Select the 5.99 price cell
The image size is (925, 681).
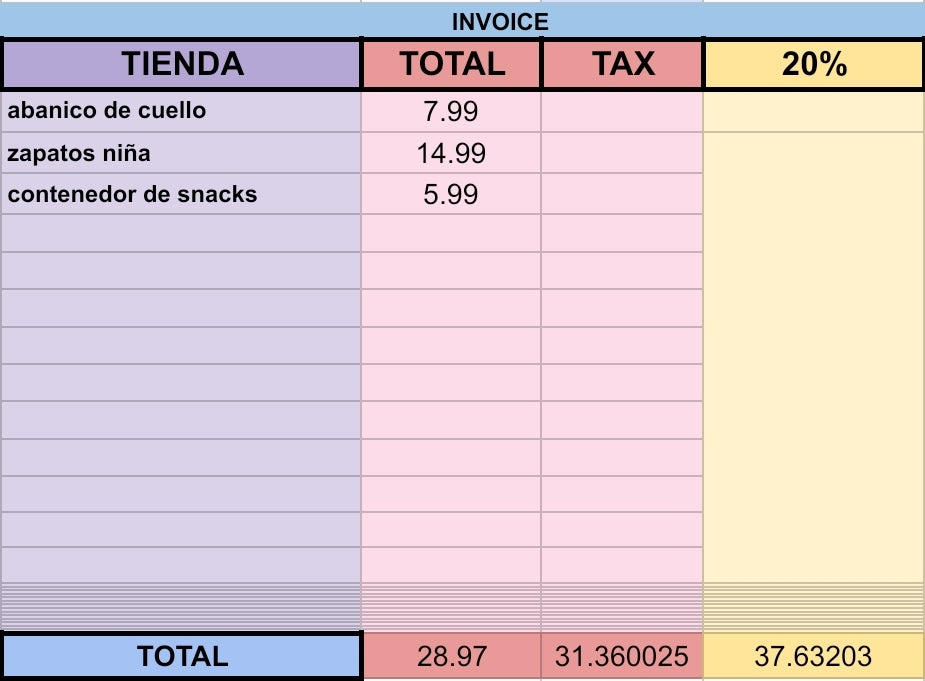(451, 194)
